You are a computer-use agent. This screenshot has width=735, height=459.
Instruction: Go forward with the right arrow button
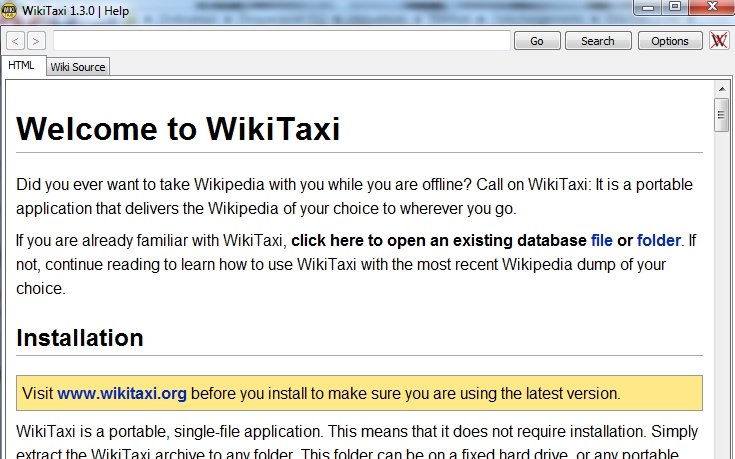[x=36, y=41]
